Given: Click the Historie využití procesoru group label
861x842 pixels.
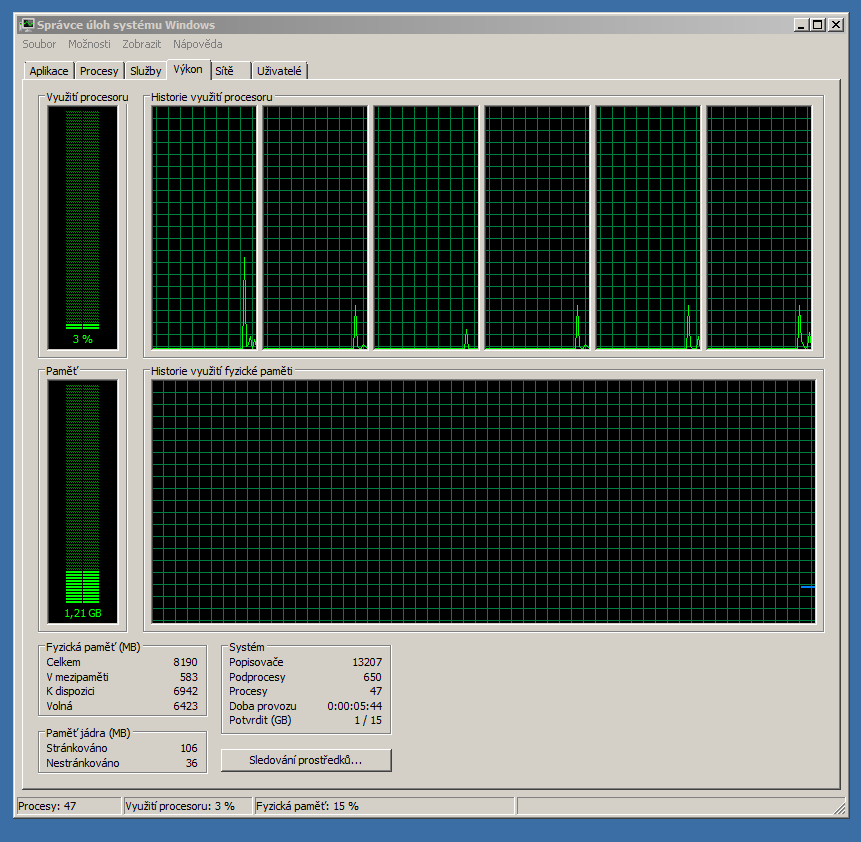Looking at the screenshot, I should click(211, 97).
